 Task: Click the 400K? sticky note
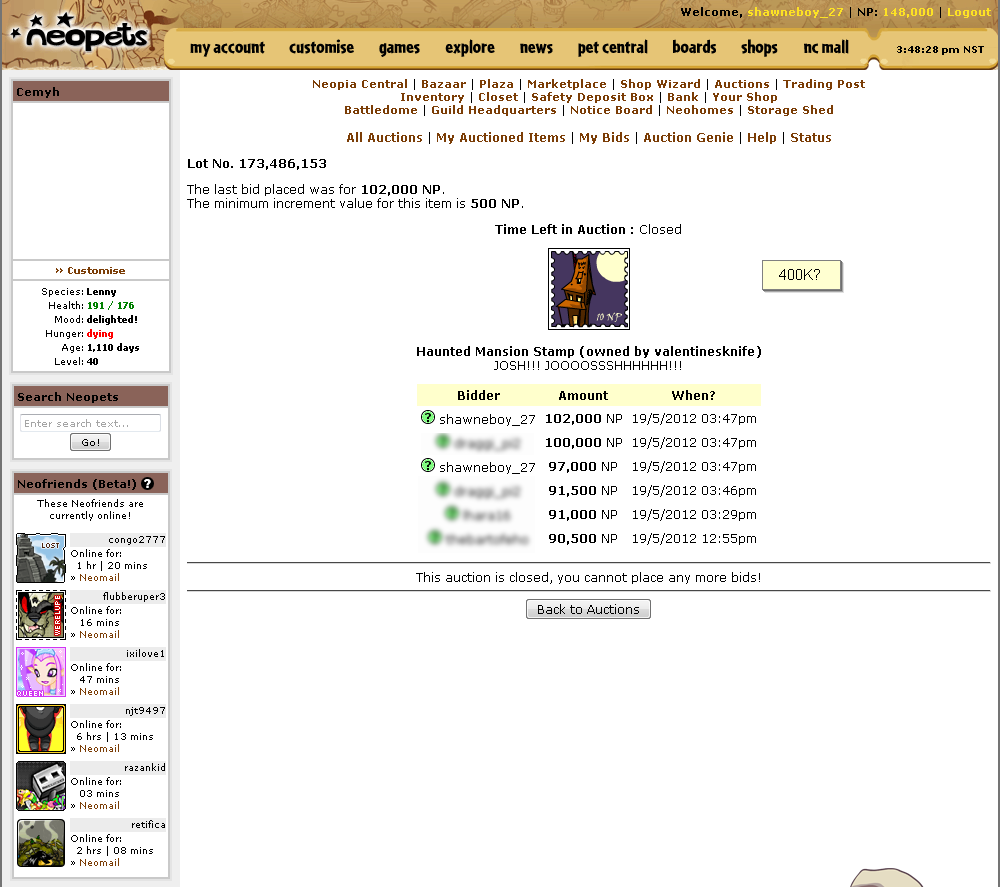pyautogui.click(x=801, y=275)
